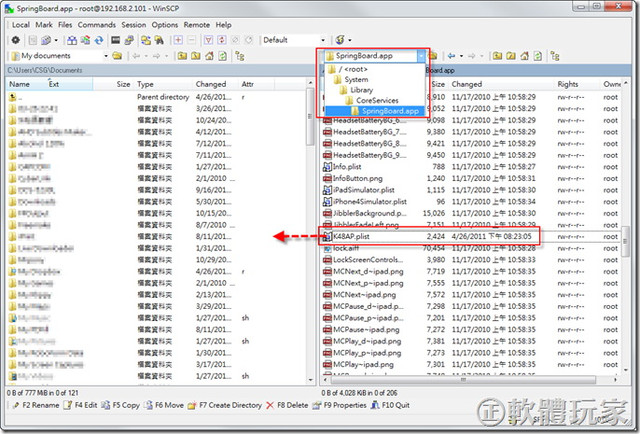Open the Commands menu

click(x=97, y=25)
